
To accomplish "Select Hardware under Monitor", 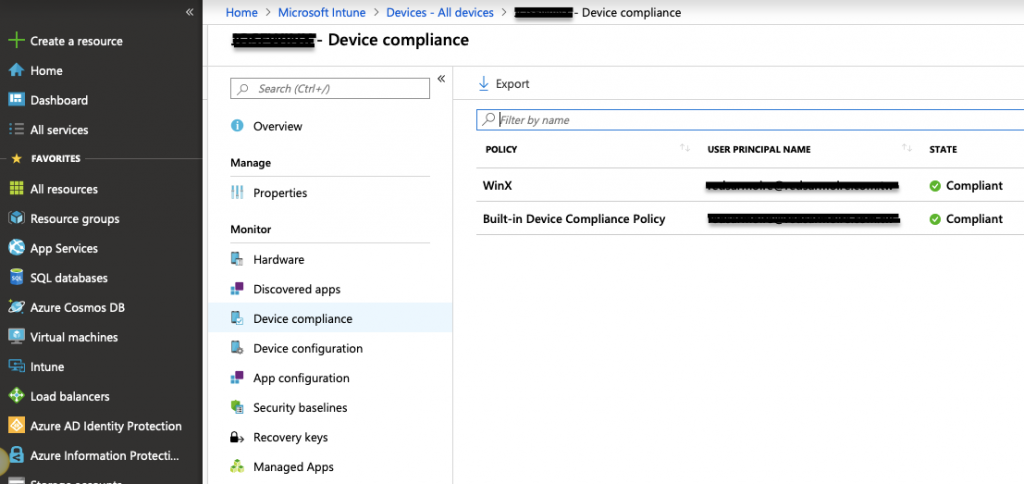I will [x=279, y=259].
